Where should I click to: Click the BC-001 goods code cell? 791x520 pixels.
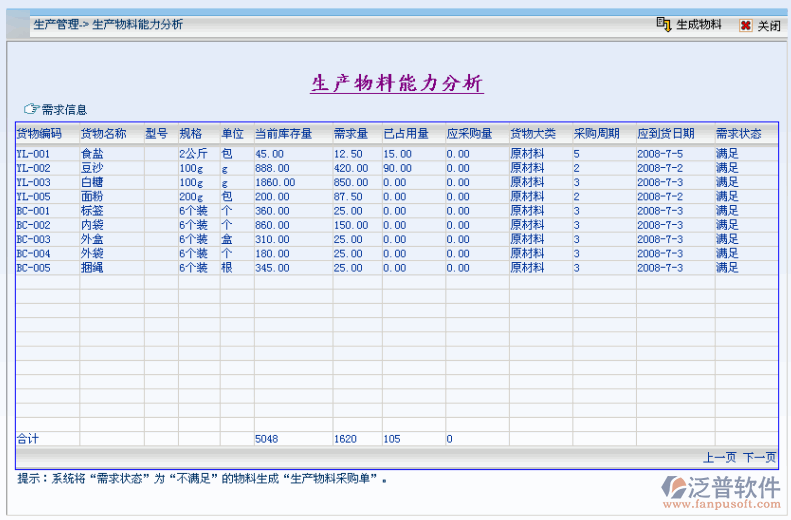33,211
